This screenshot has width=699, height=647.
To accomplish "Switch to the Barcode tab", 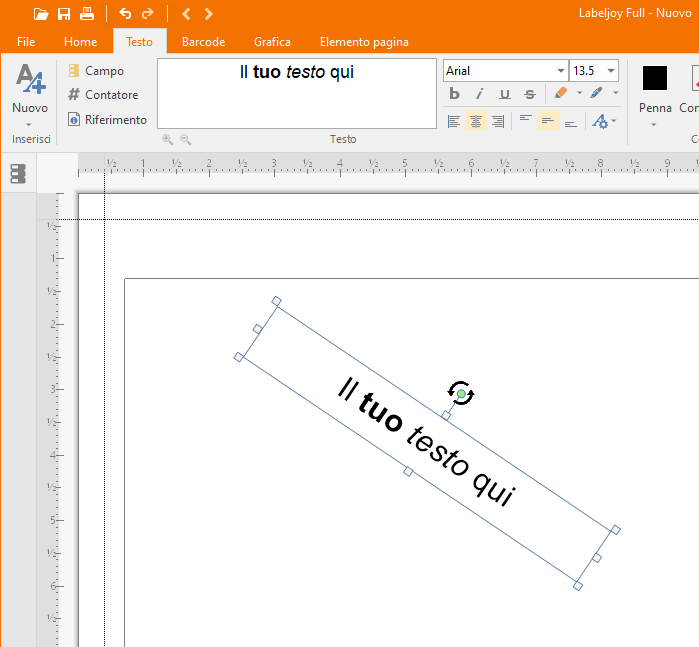I will pyautogui.click(x=203, y=42).
